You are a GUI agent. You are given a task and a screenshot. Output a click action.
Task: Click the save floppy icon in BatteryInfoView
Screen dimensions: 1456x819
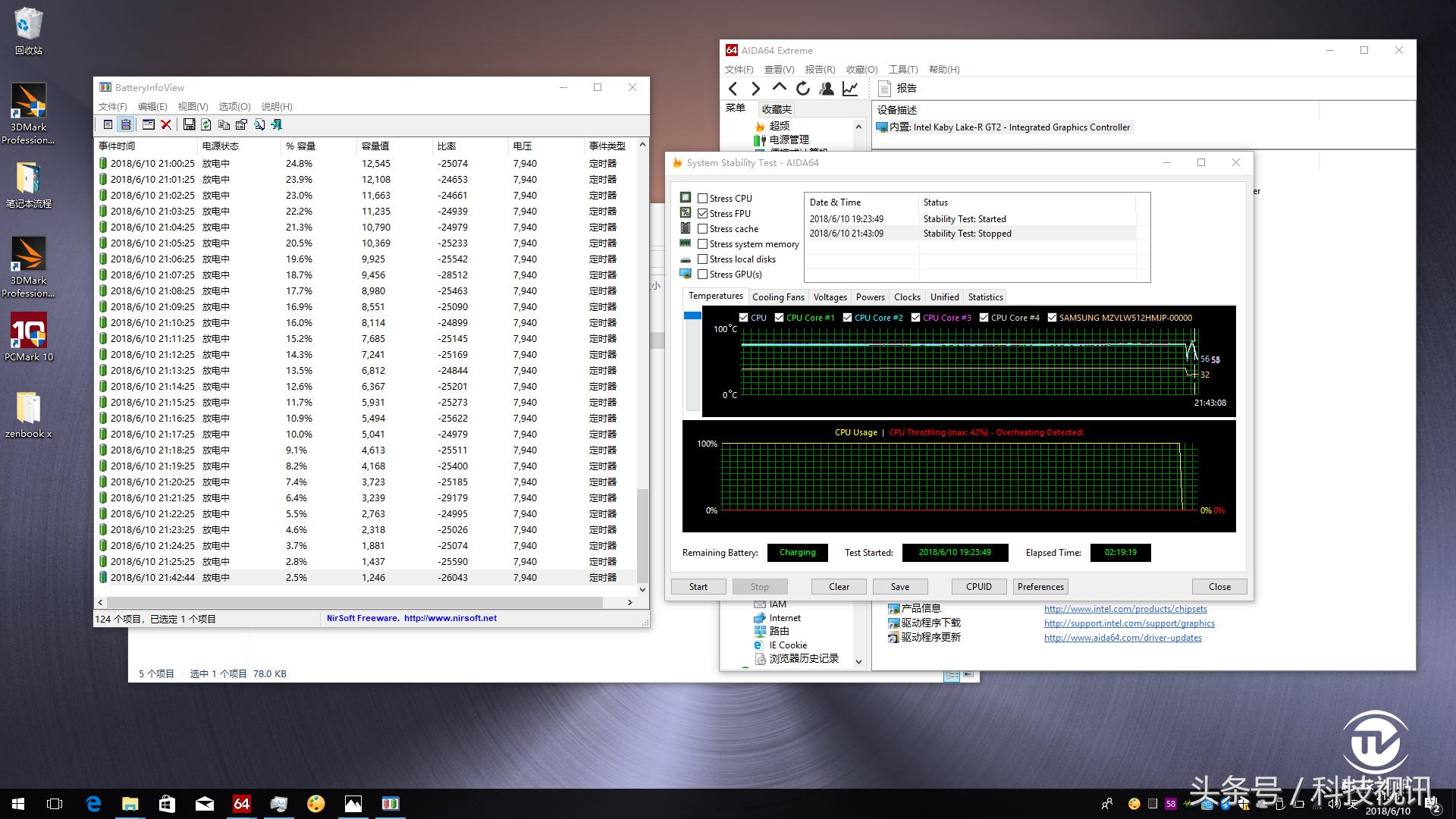point(189,124)
